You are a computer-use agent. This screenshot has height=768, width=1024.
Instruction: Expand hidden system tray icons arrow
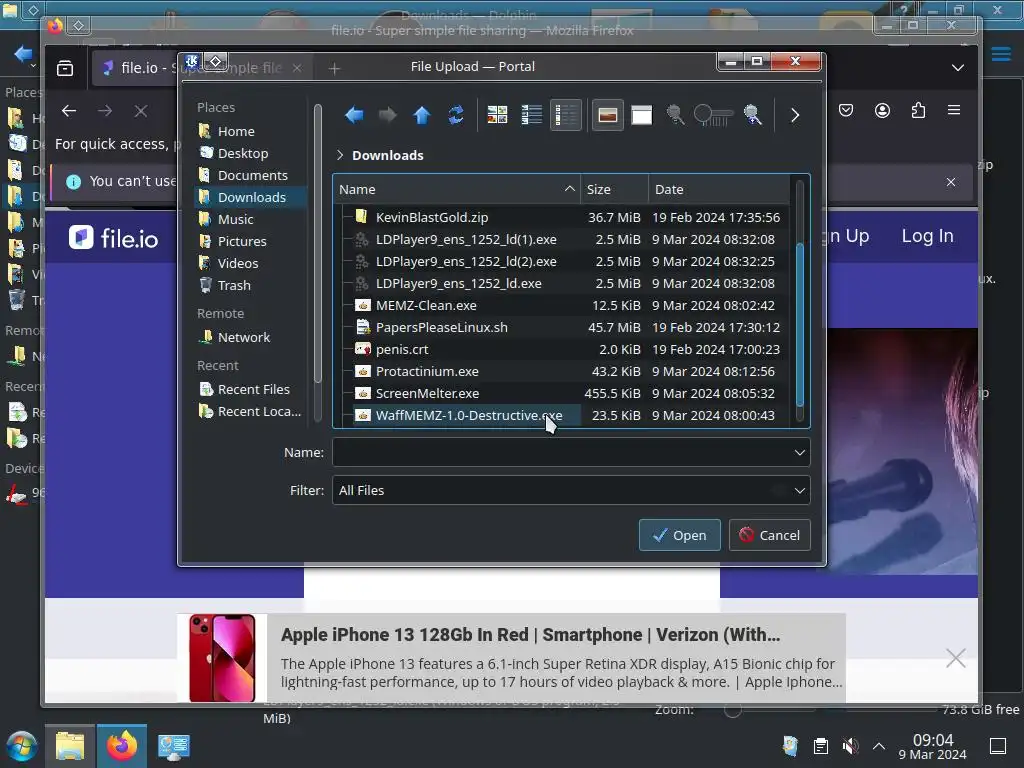click(x=879, y=746)
